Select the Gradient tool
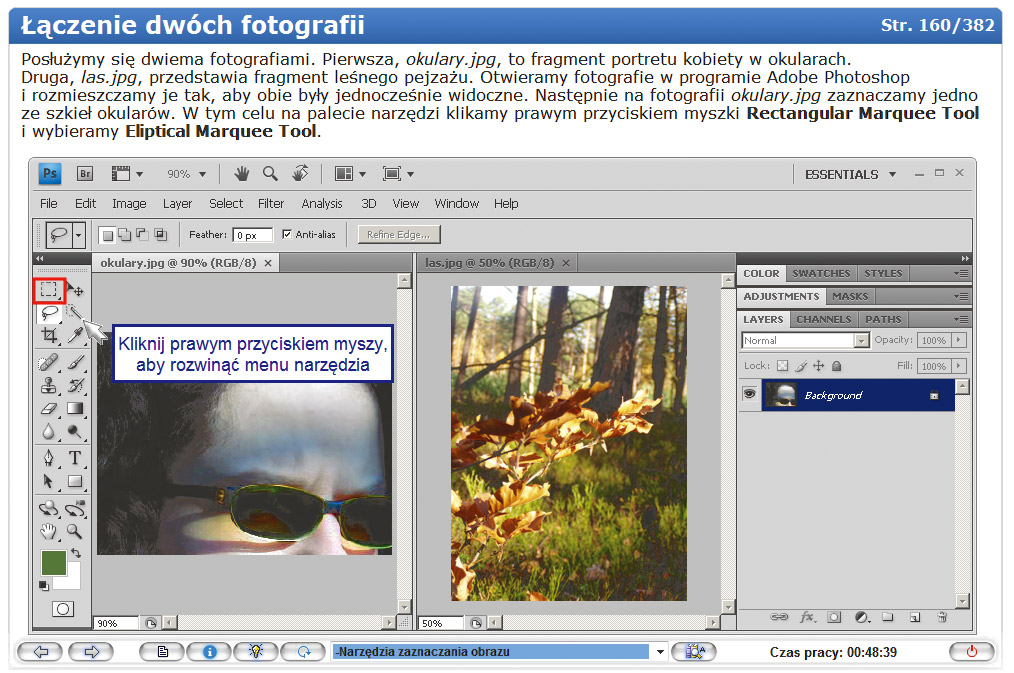This screenshot has width=1014, height=673. pyautogui.click(x=75, y=408)
